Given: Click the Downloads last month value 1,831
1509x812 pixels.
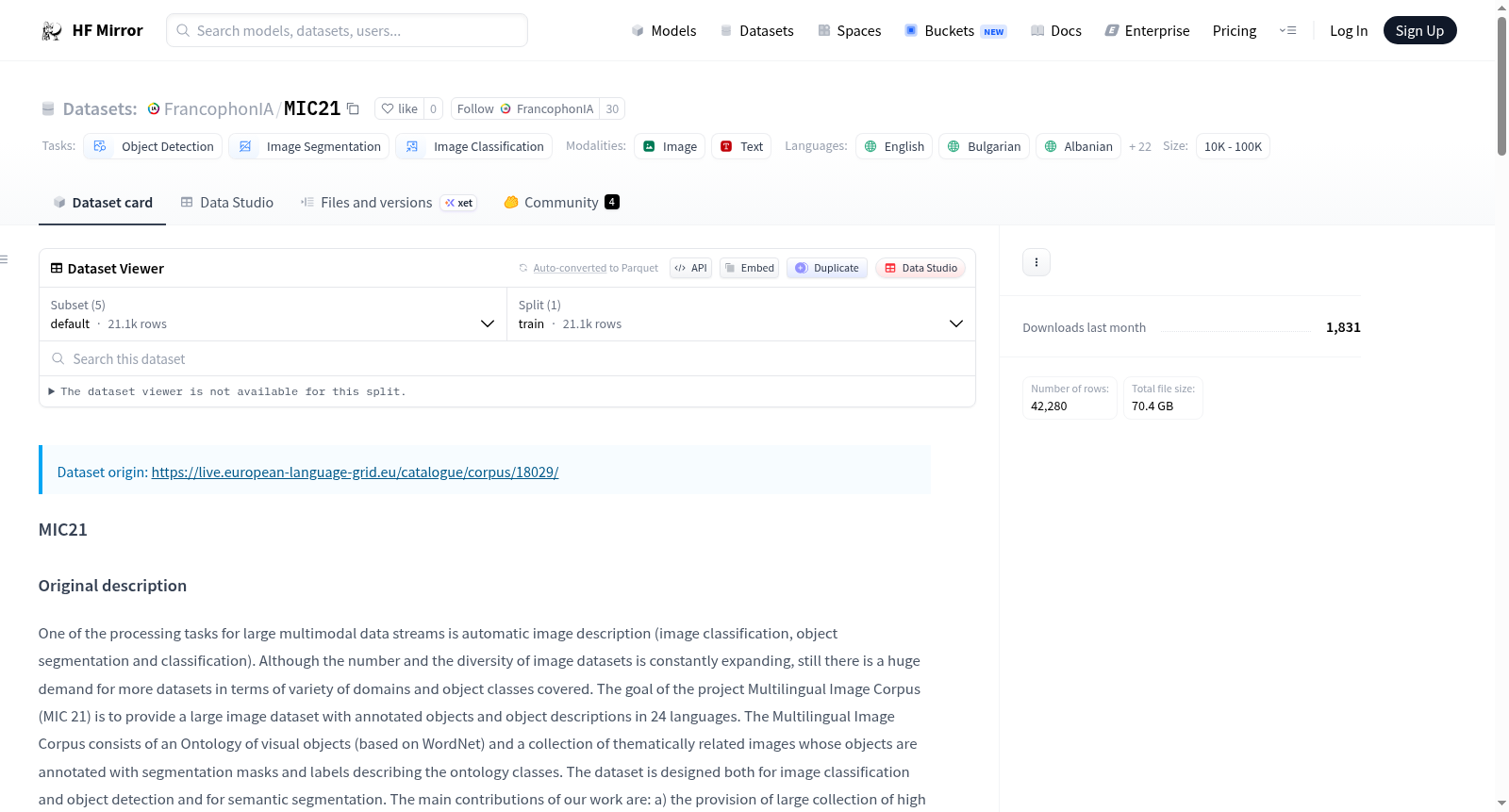Looking at the screenshot, I should coord(1343,327).
